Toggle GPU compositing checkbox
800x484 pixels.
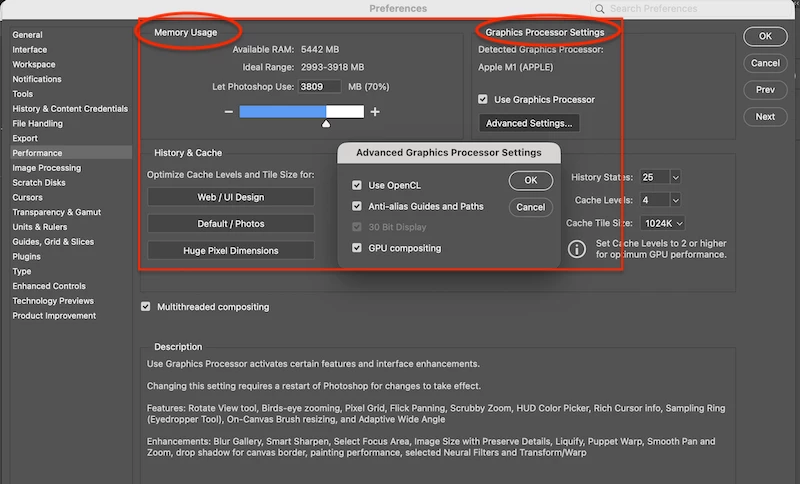coord(357,248)
